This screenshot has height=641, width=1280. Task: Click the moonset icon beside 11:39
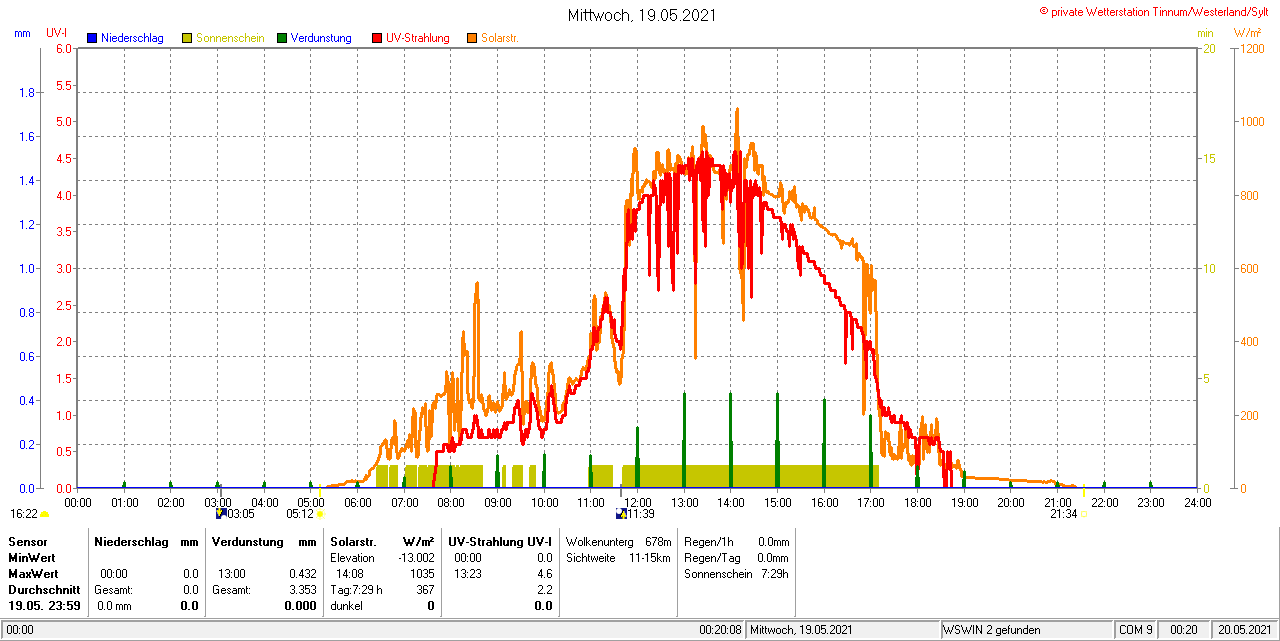621,514
